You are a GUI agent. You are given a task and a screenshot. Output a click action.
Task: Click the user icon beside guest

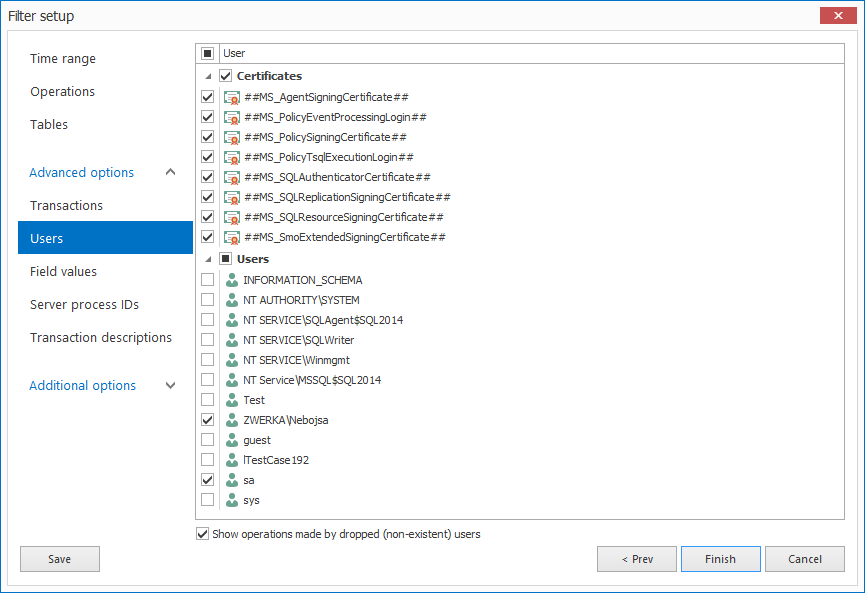[230, 439]
